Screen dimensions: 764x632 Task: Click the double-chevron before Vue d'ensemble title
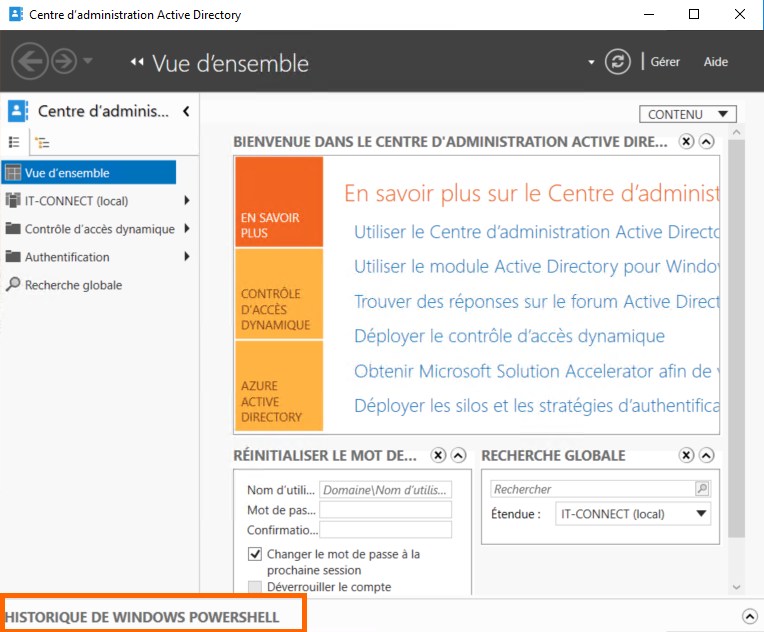[x=137, y=62]
